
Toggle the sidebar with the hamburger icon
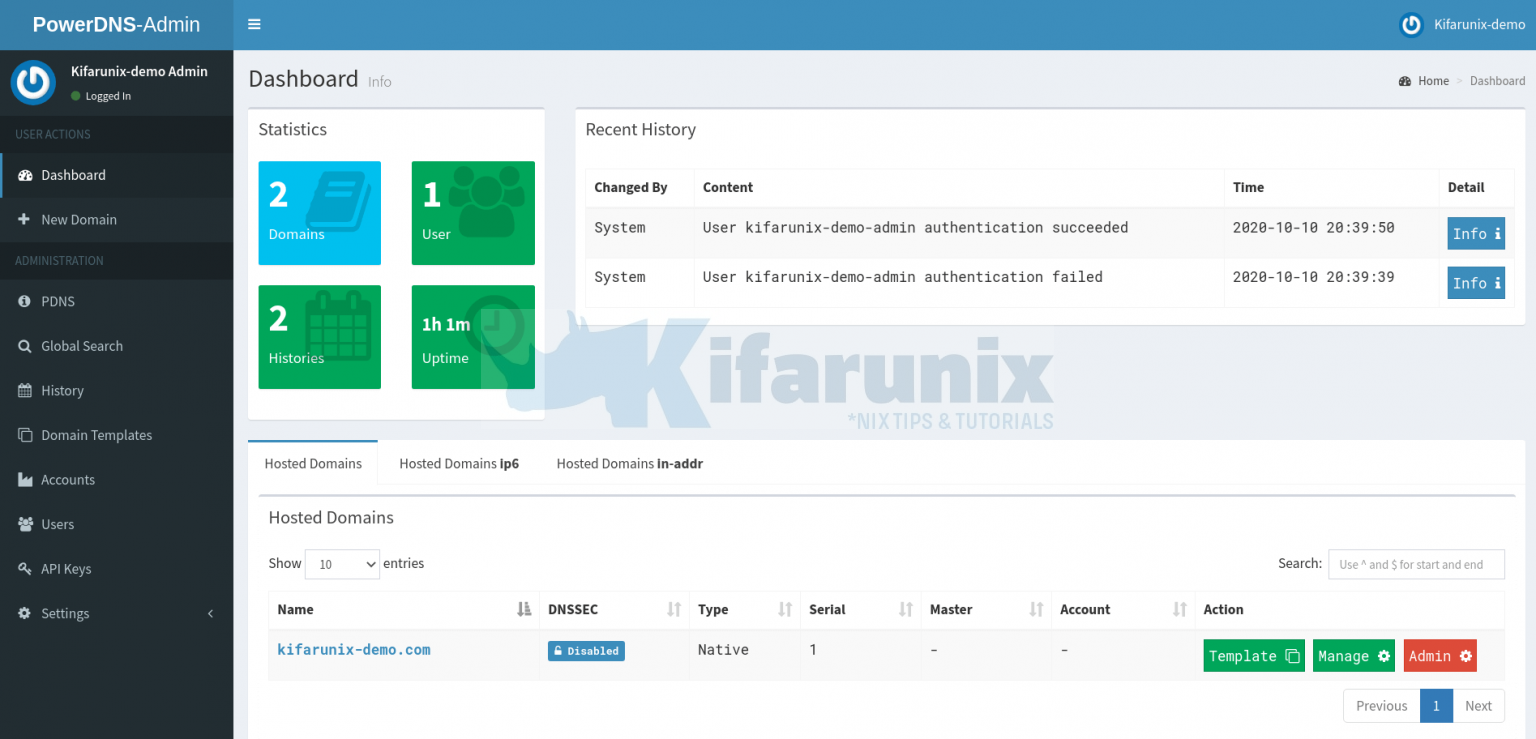pyautogui.click(x=253, y=24)
